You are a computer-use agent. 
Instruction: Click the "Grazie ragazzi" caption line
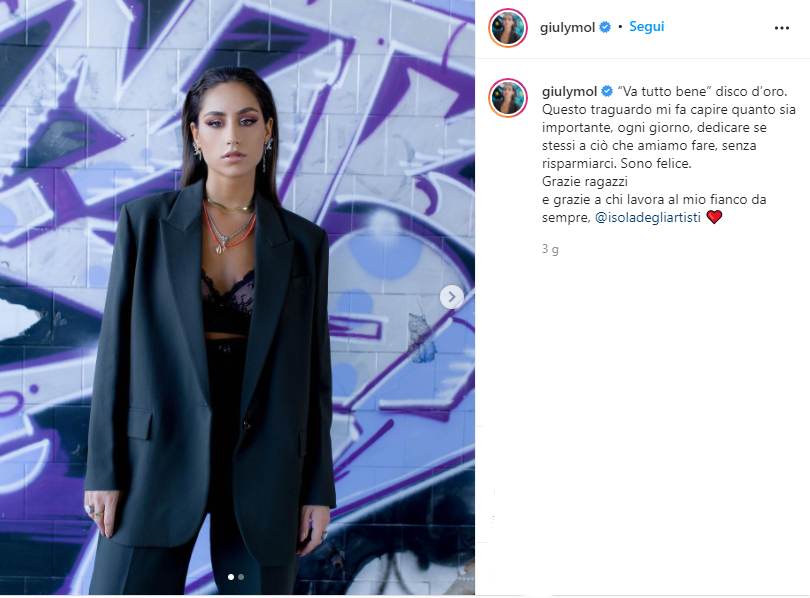click(x=585, y=181)
